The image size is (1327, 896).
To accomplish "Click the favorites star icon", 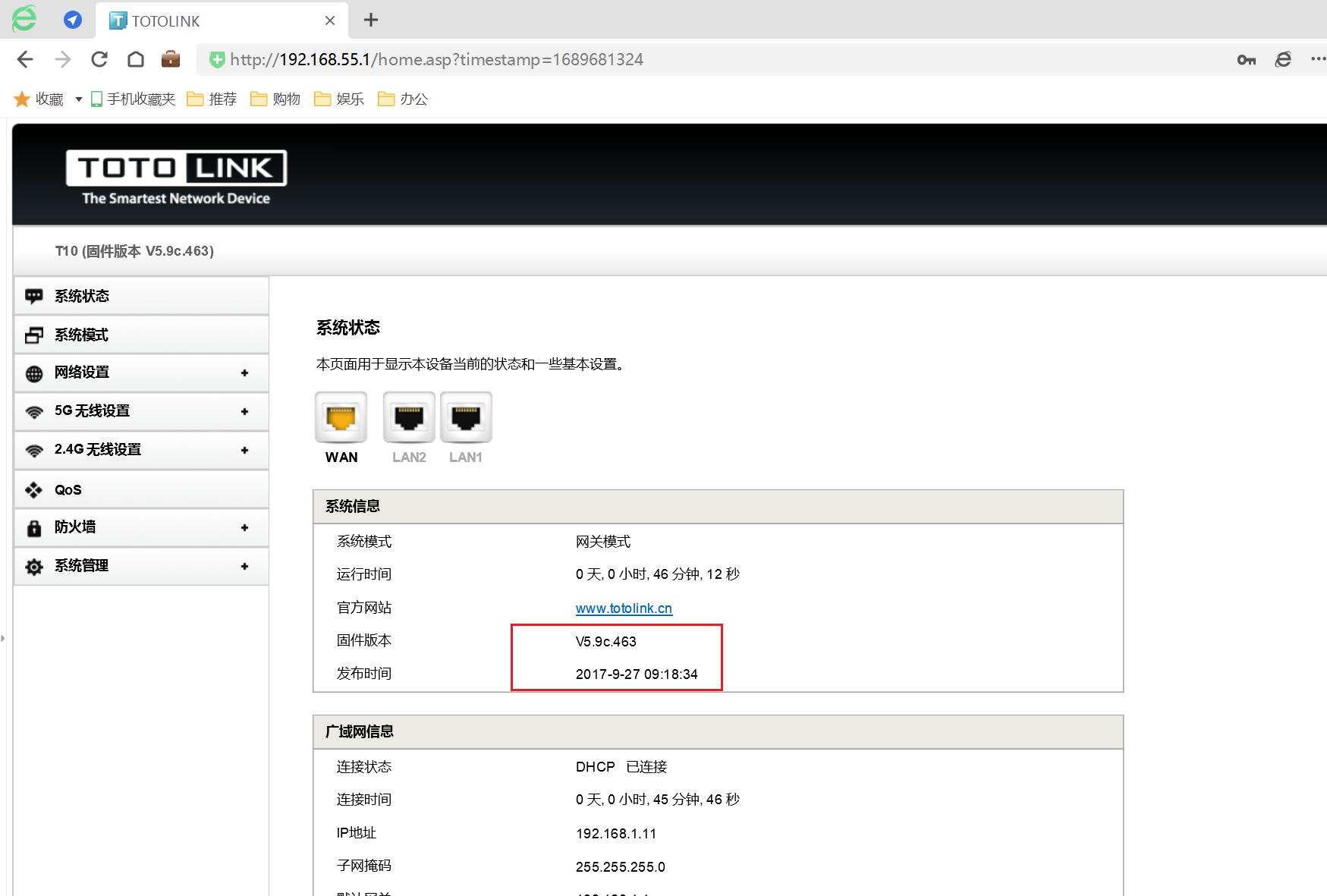I will pyautogui.click(x=22, y=99).
